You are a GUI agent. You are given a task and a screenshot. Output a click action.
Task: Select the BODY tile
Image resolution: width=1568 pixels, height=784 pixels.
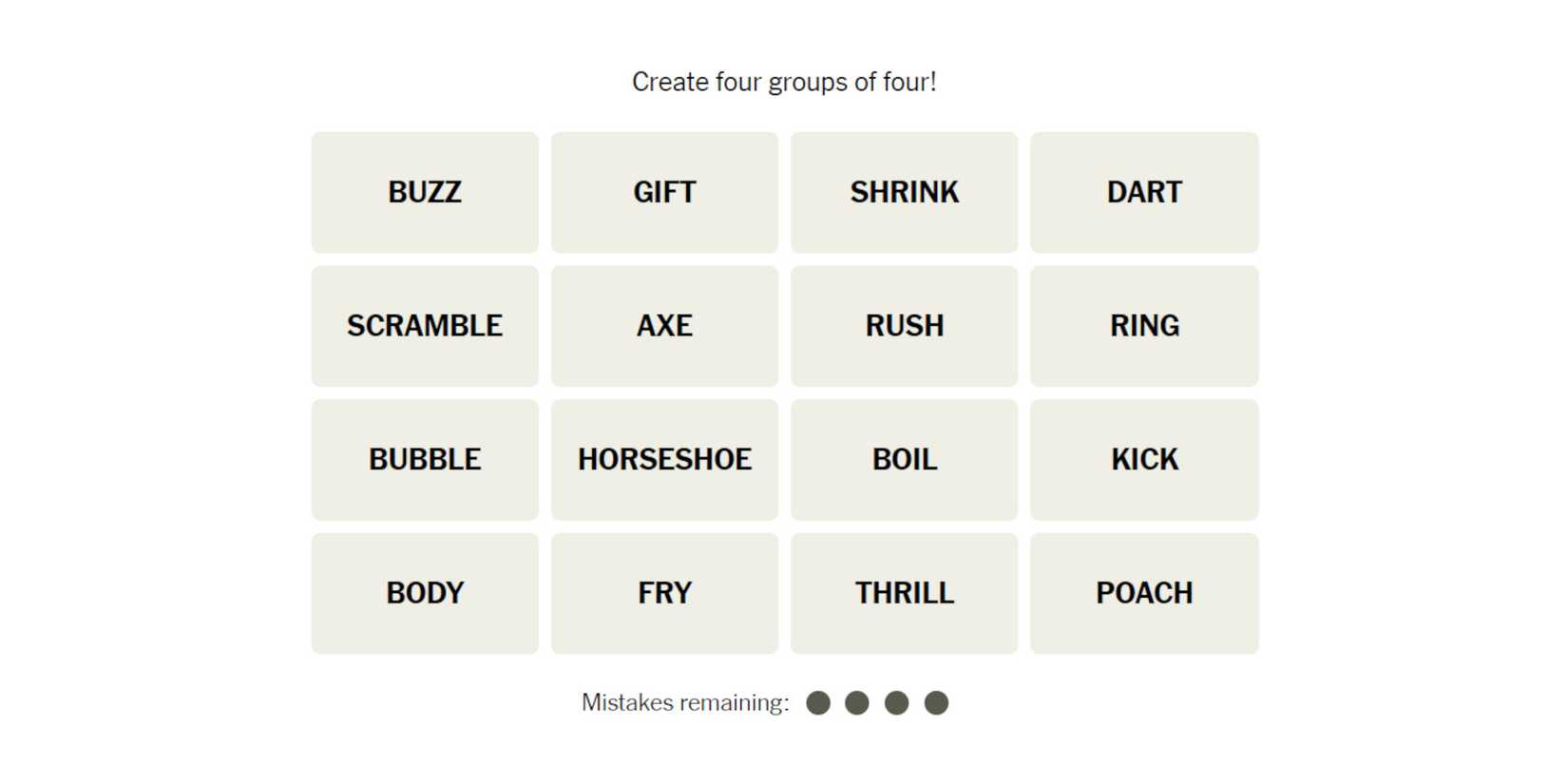pos(425,593)
